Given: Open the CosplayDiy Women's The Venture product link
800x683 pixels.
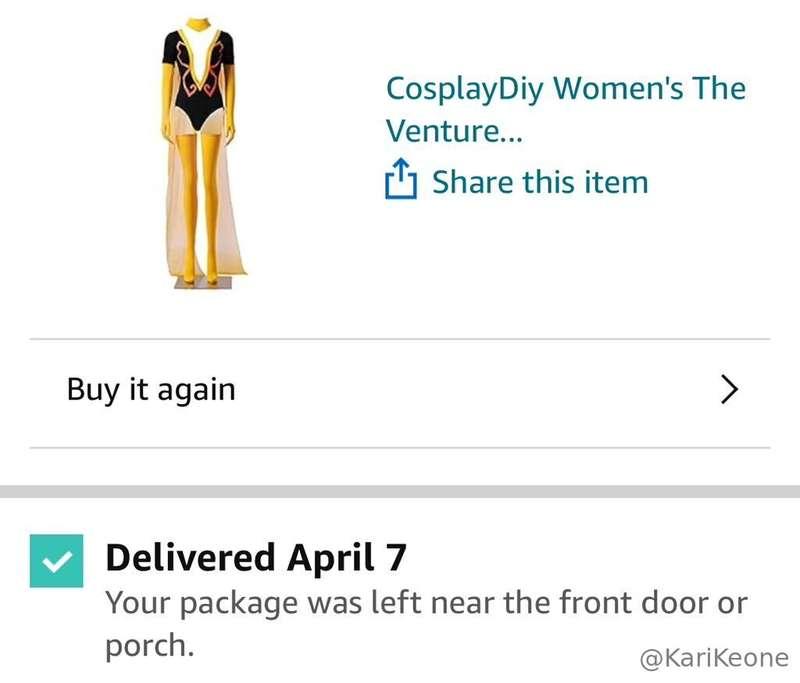Looking at the screenshot, I should [x=565, y=109].
